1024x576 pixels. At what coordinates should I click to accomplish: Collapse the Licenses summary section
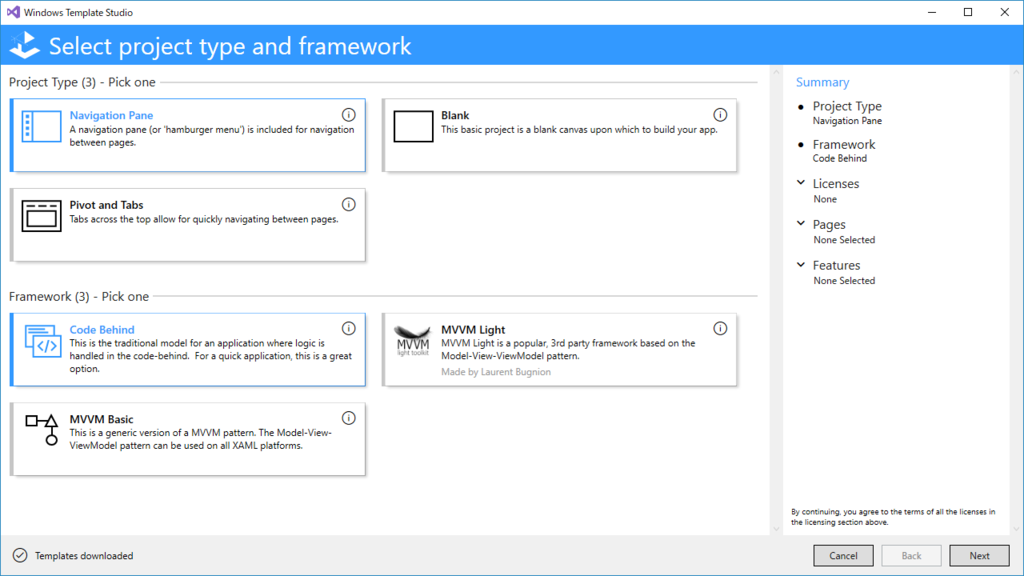(801, 183)
